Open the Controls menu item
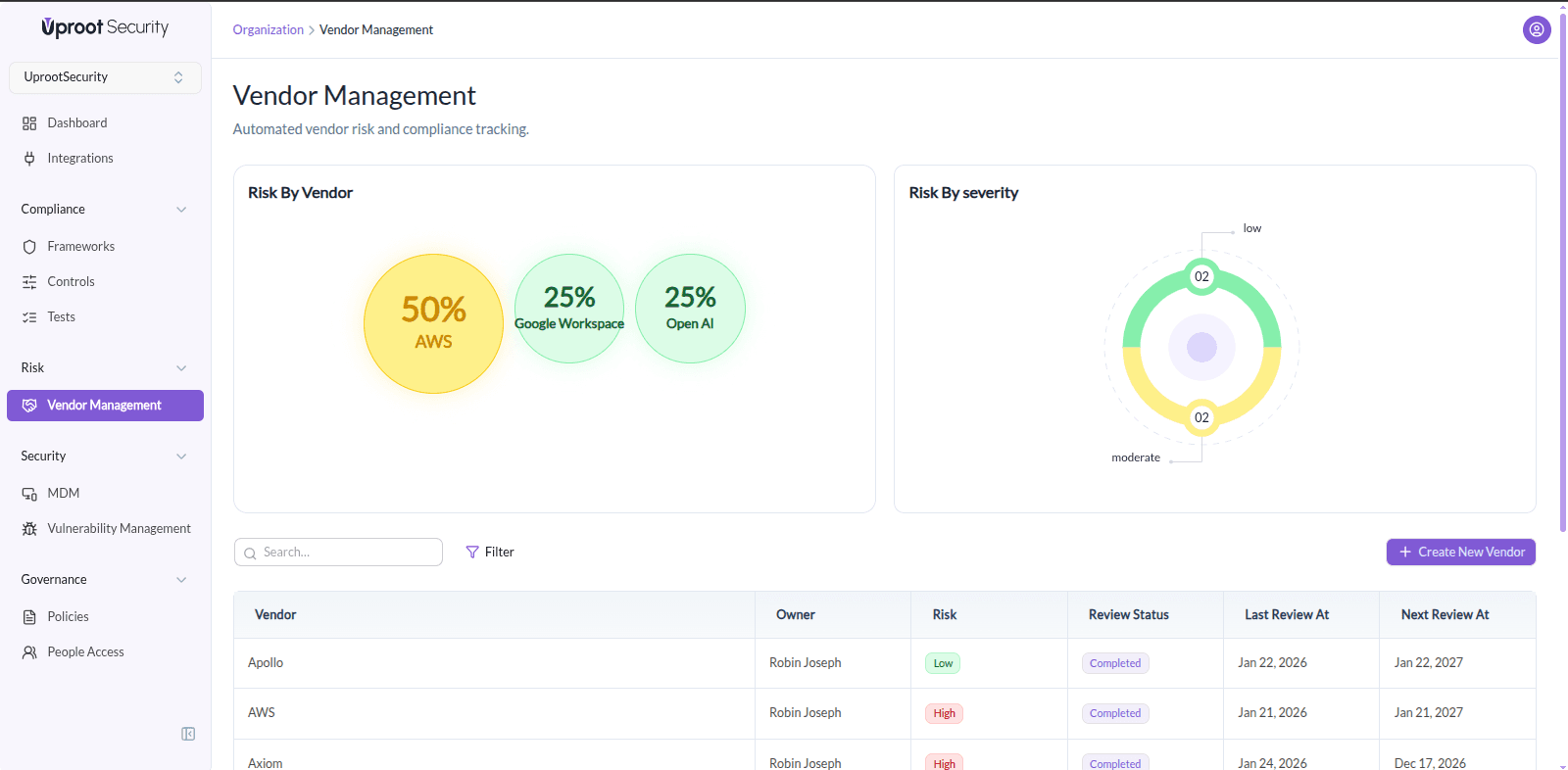Viewport: 1568px width, 770px height. tap(71, 282)
